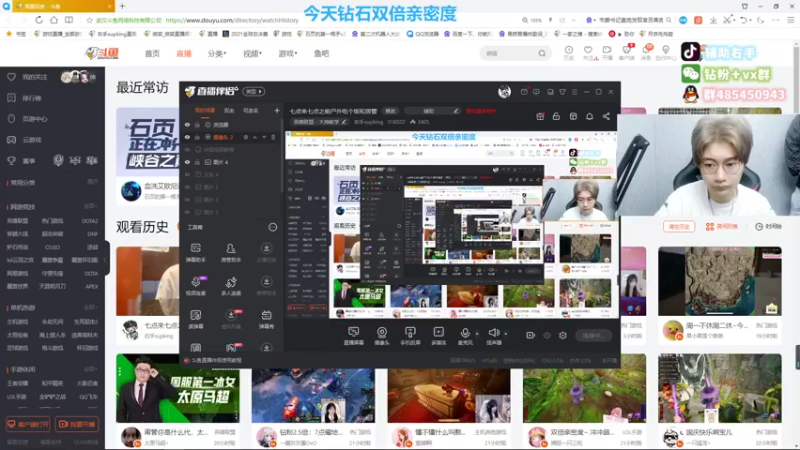Toggle visibility of the 图片 3 source
Image resolution: width=800 pixels, height=450 pixels.
pyautogui.click(x=187, y=199)
